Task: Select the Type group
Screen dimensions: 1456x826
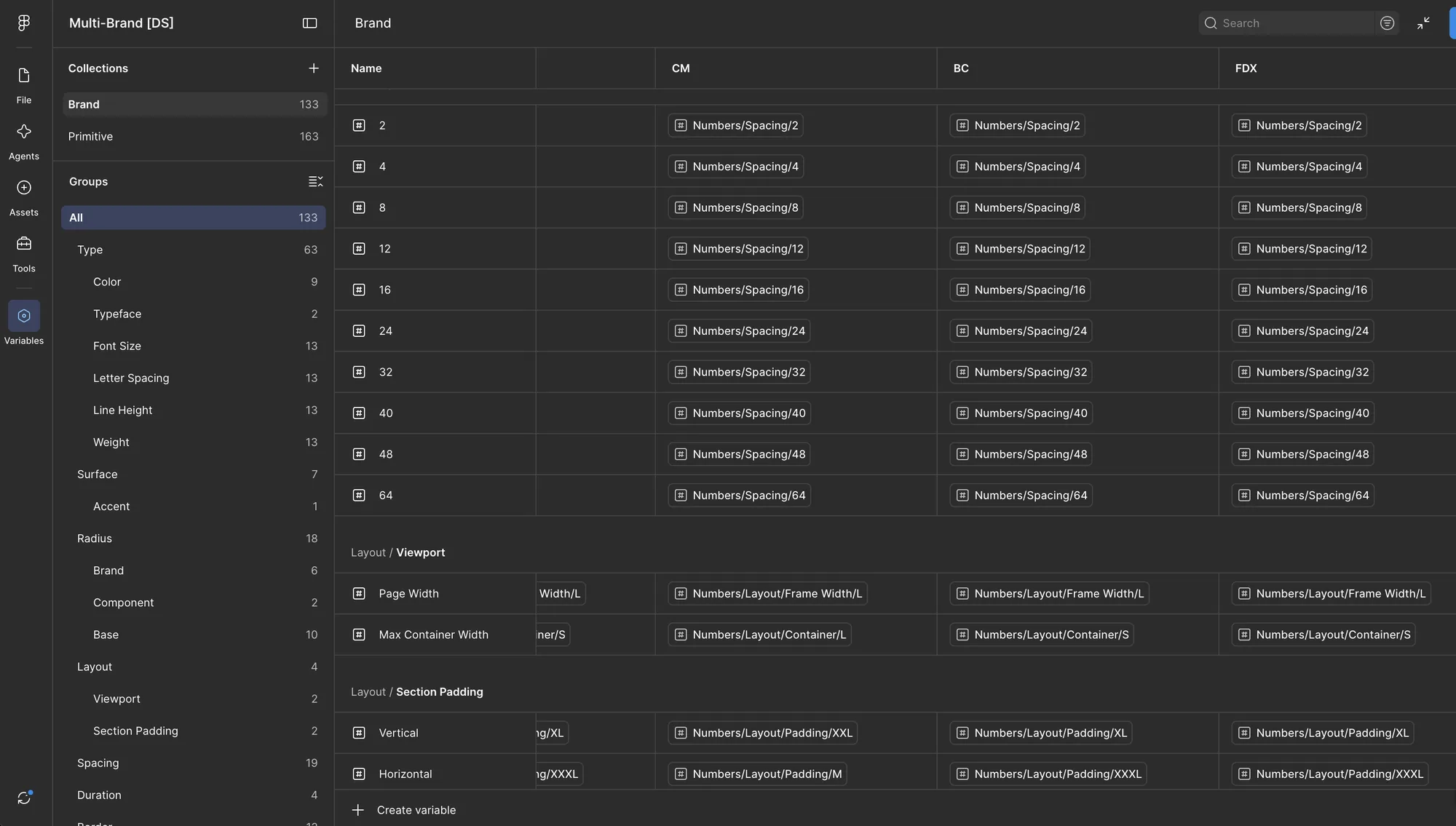Action: pos(194,250)
